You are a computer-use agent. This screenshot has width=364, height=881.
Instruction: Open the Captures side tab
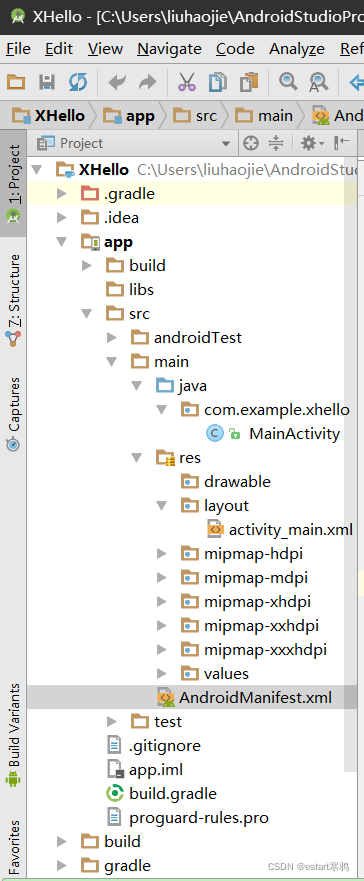pyautogui.click(x=13, y=414)
